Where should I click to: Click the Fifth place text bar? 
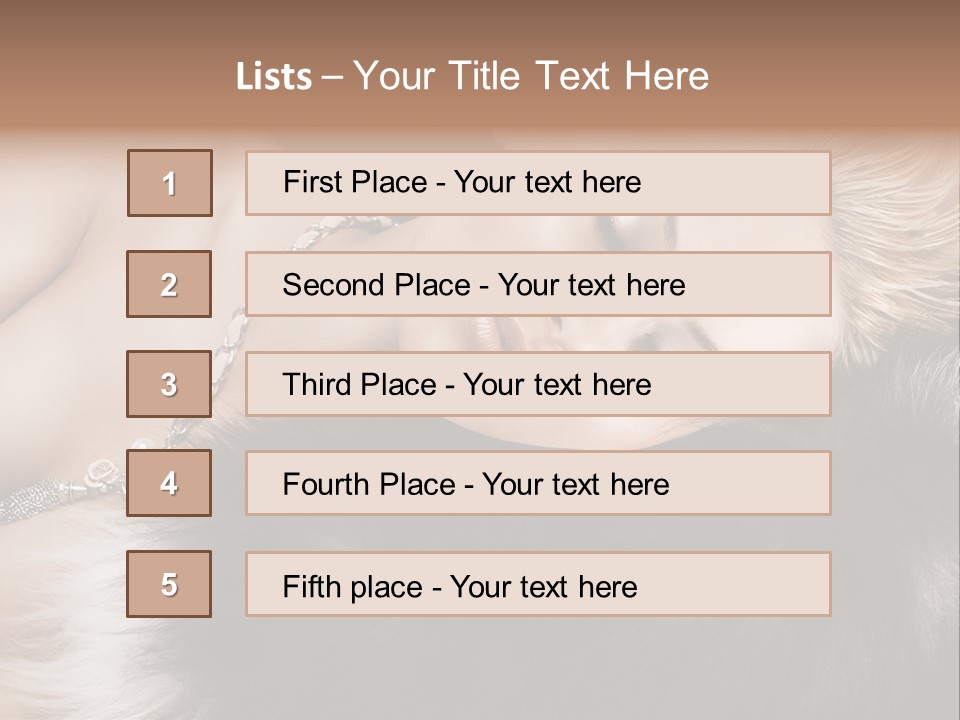click(x=538, y=585)
